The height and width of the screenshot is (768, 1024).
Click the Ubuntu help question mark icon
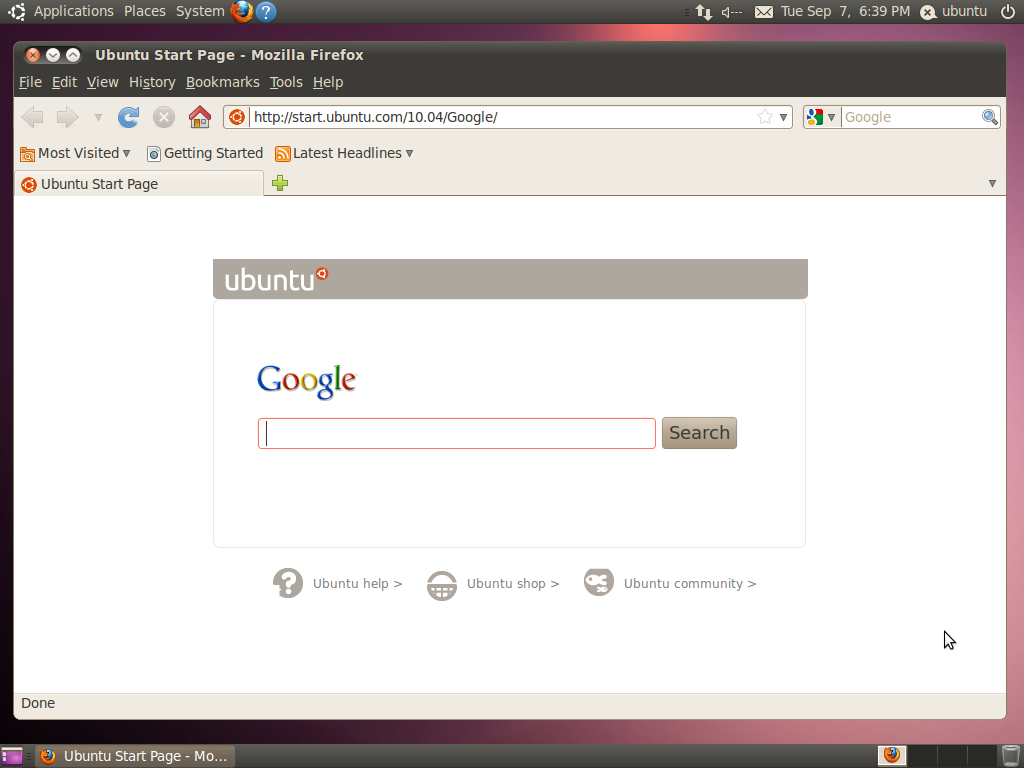click(x=287, y=583)
